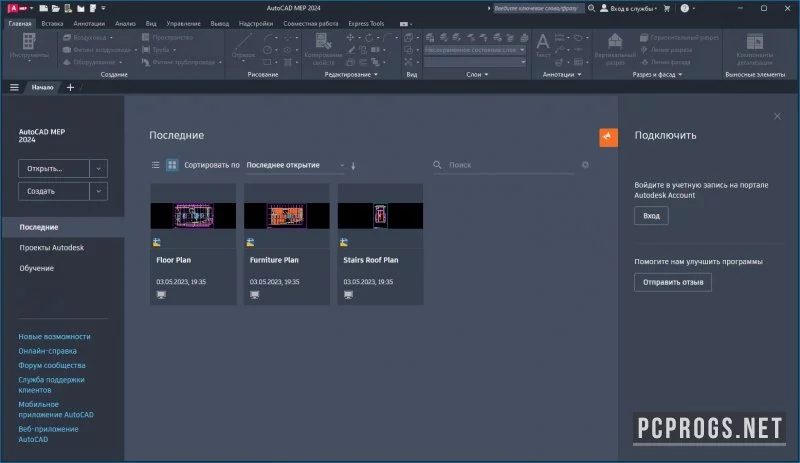Click the Open folder quick access icon
The height and width of the screenshot is (463, 800).
(x=56, y=8)
